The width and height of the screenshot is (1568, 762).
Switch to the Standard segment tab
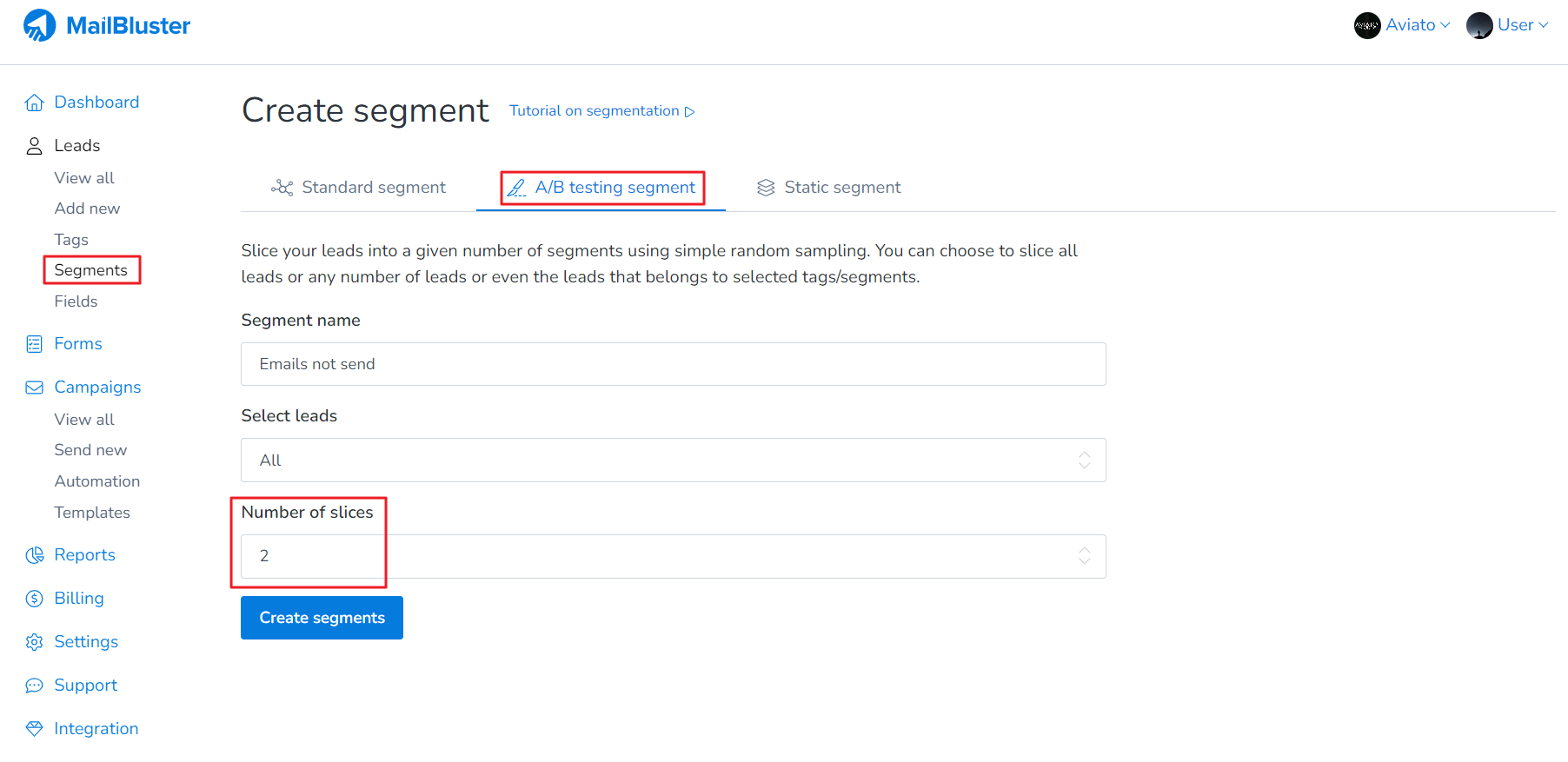coord(358,188)
